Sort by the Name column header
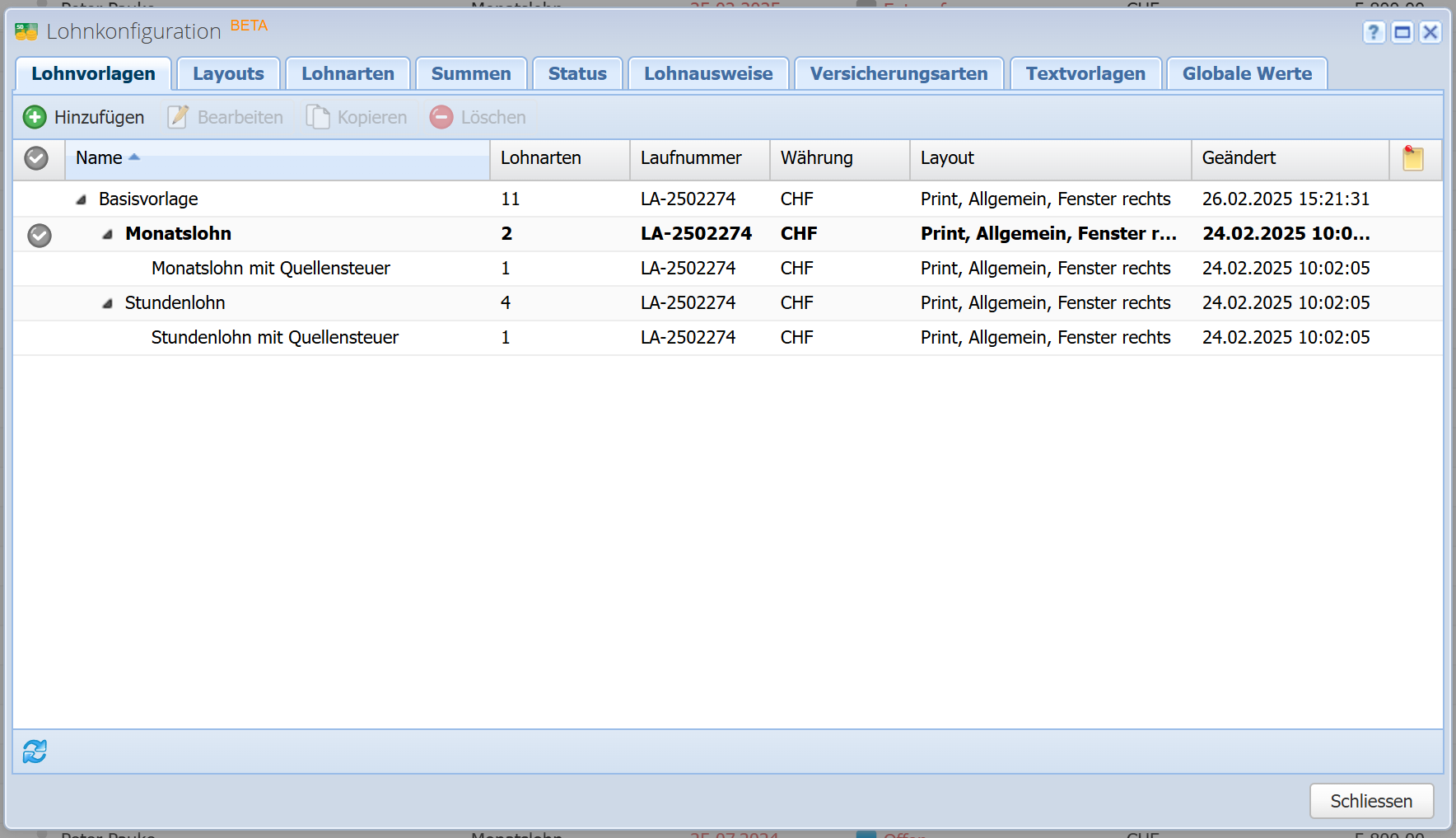The height and width of the screenshot is (838, 1456). pos(99,158)
